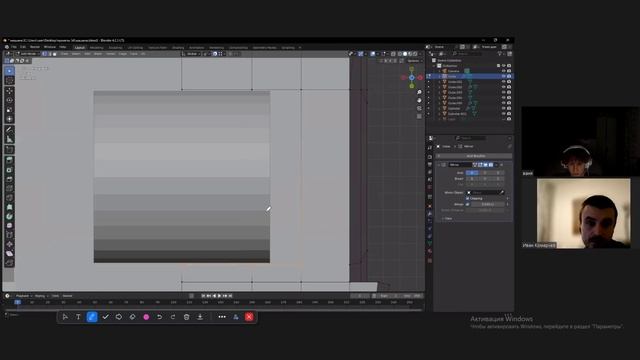640x360 pixels.
Task: Collapse the Mirror modifier panel
Action: pyautogui.click(x=439, y=164)
